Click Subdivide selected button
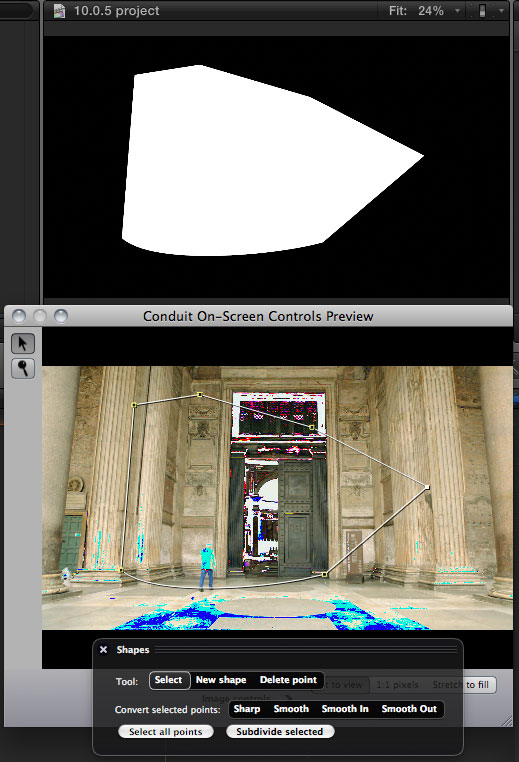This screenshot has width=519, height=762. (280, 731)
